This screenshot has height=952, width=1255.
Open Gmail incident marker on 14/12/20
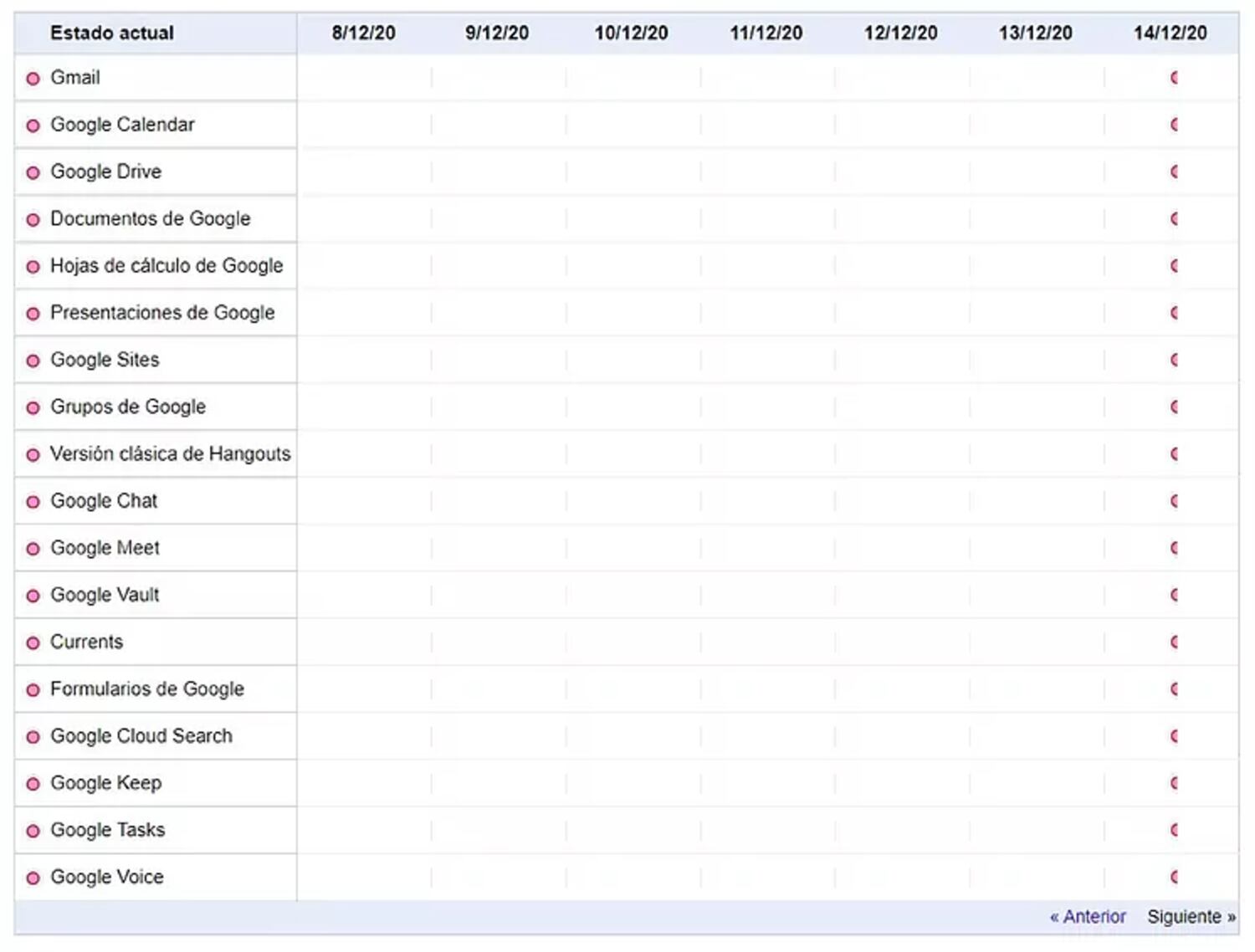[x=1175, y=78]
